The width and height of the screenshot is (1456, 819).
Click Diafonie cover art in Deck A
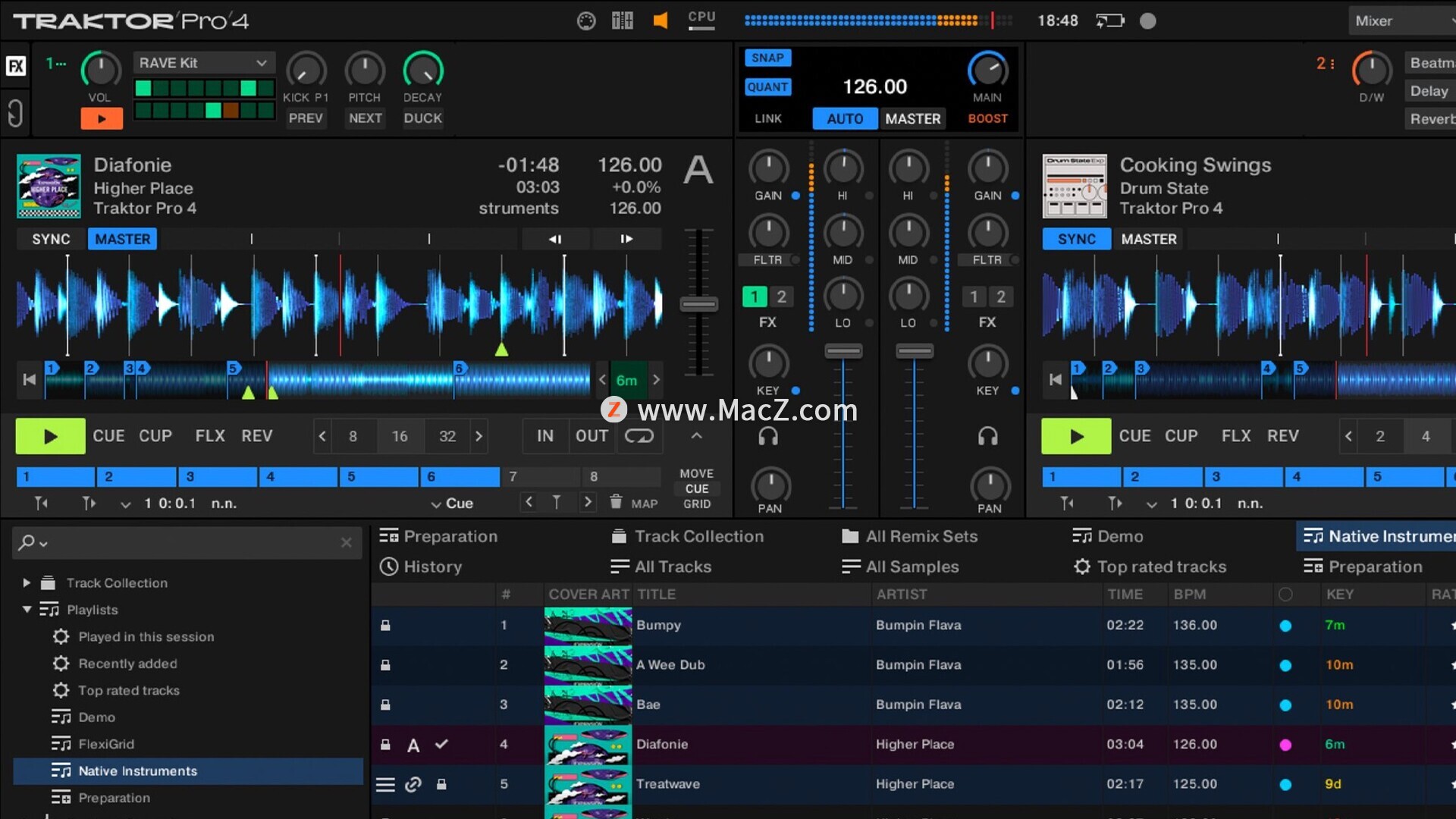pos(49,187)
